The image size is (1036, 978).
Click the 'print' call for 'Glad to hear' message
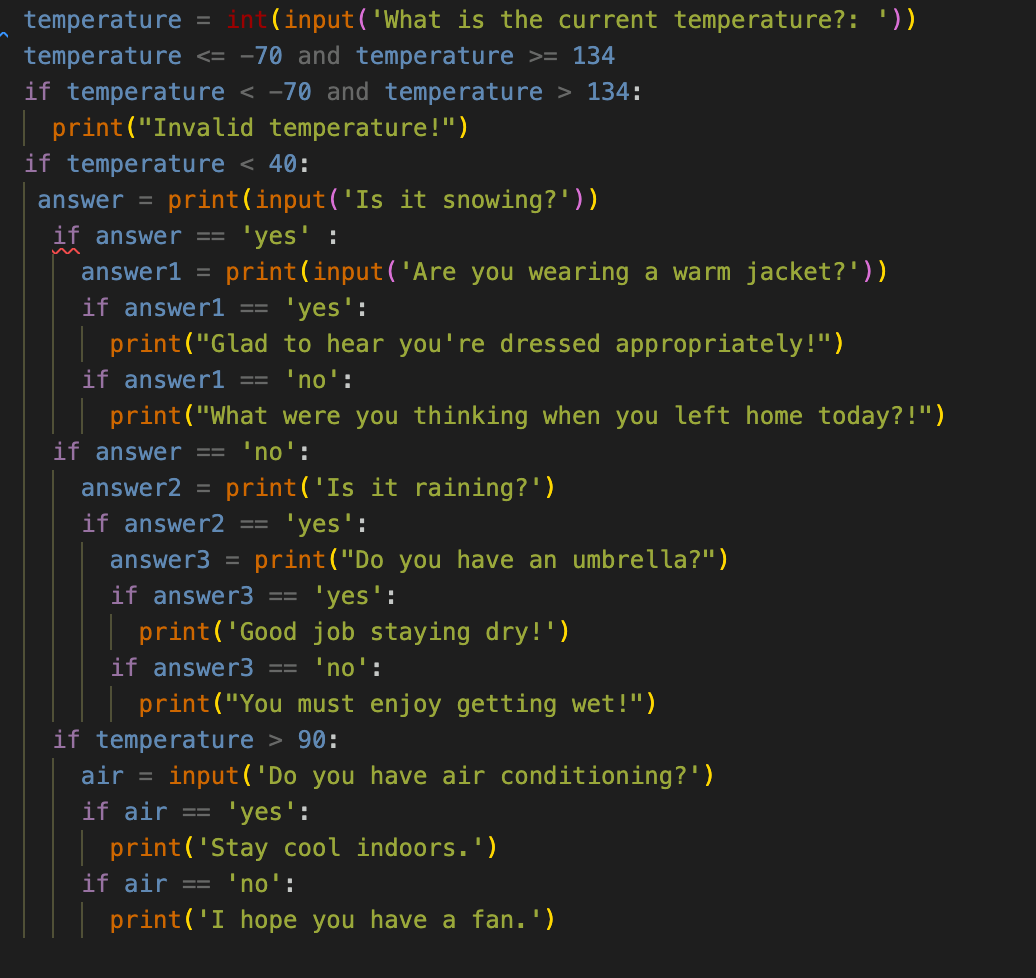coord(145,343)
